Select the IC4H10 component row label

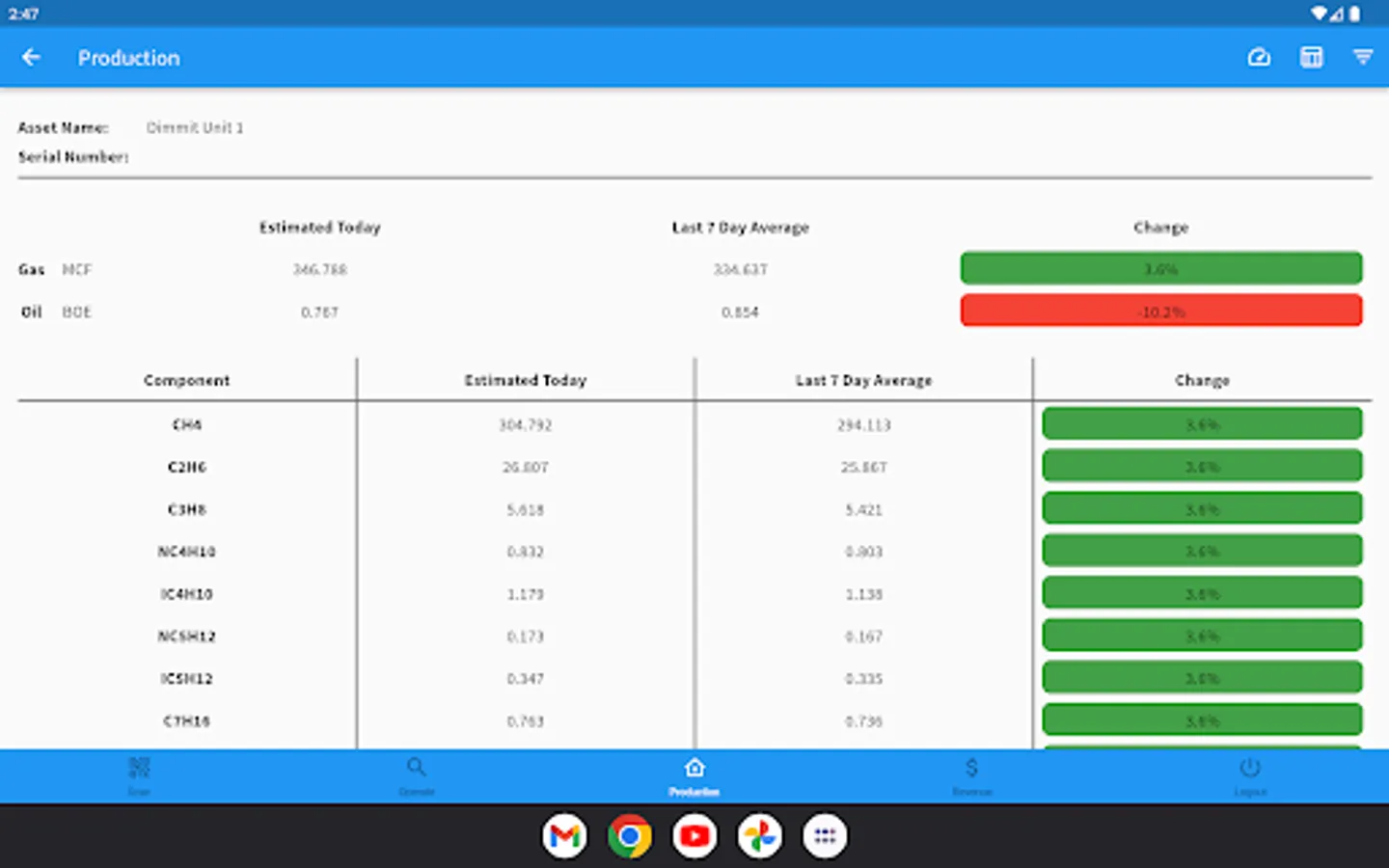(x=187, y=594)
